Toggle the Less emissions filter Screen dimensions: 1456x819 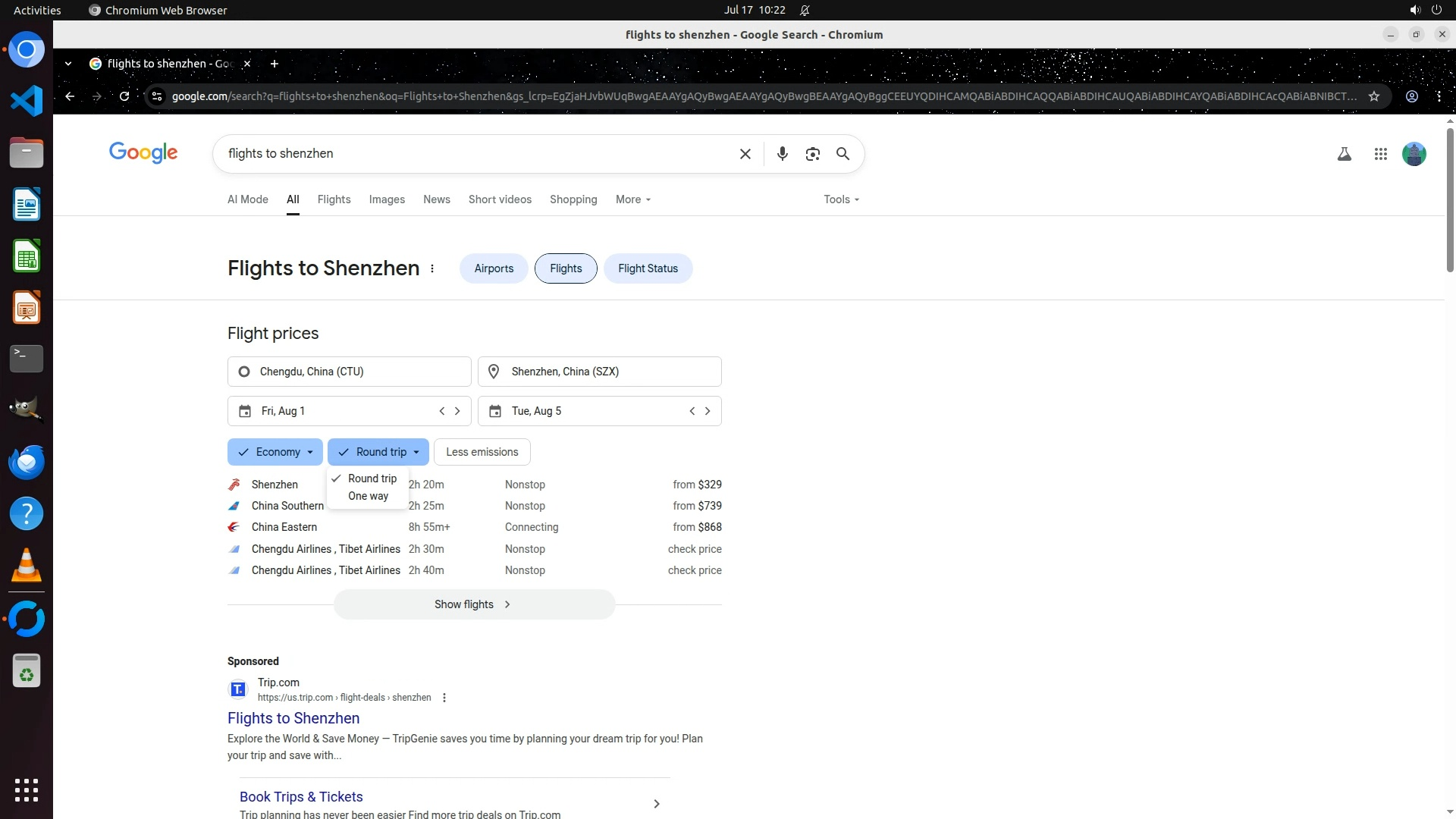coord(482,452)
